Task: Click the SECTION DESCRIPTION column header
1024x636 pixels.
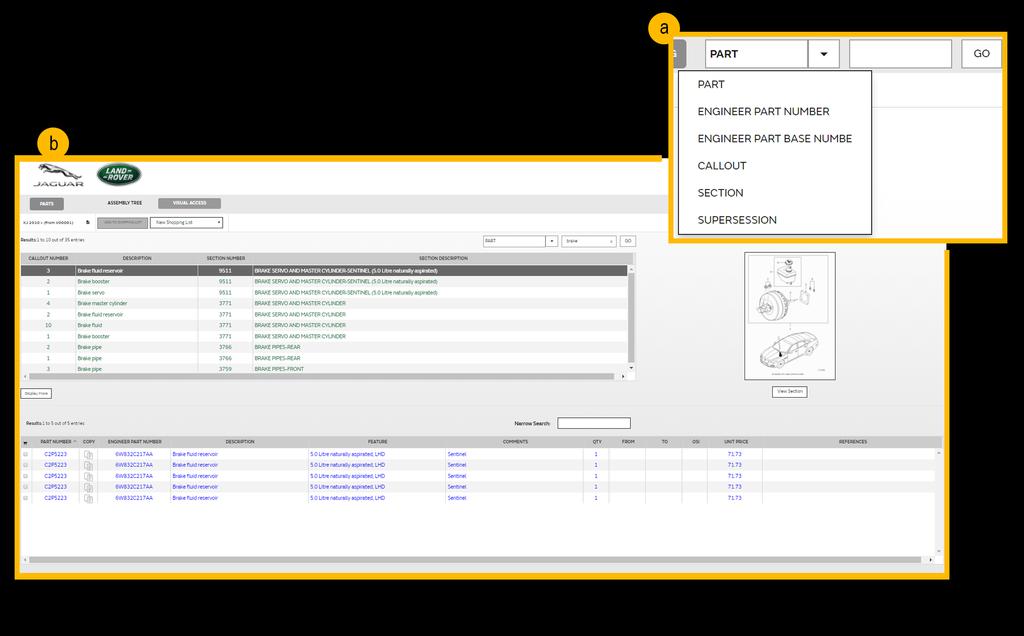Action: coord(443,259)
